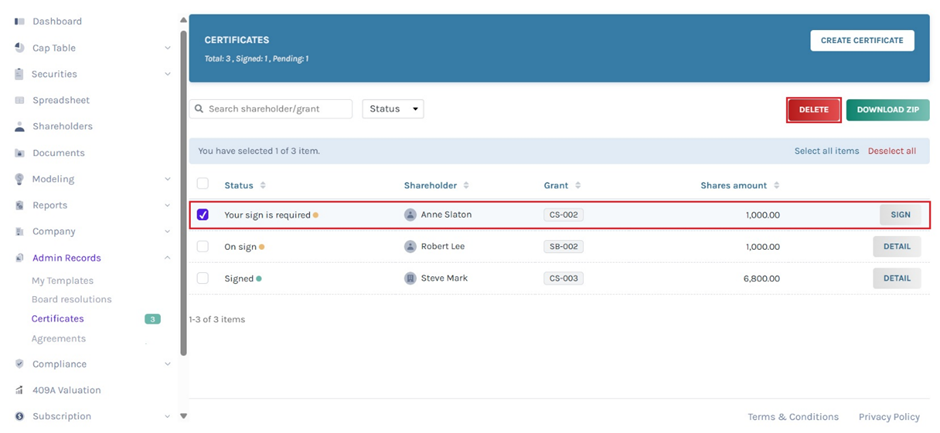
Task: Uncheck the Anne Slaton row checkbox
Action: click(x=203, y=214)
